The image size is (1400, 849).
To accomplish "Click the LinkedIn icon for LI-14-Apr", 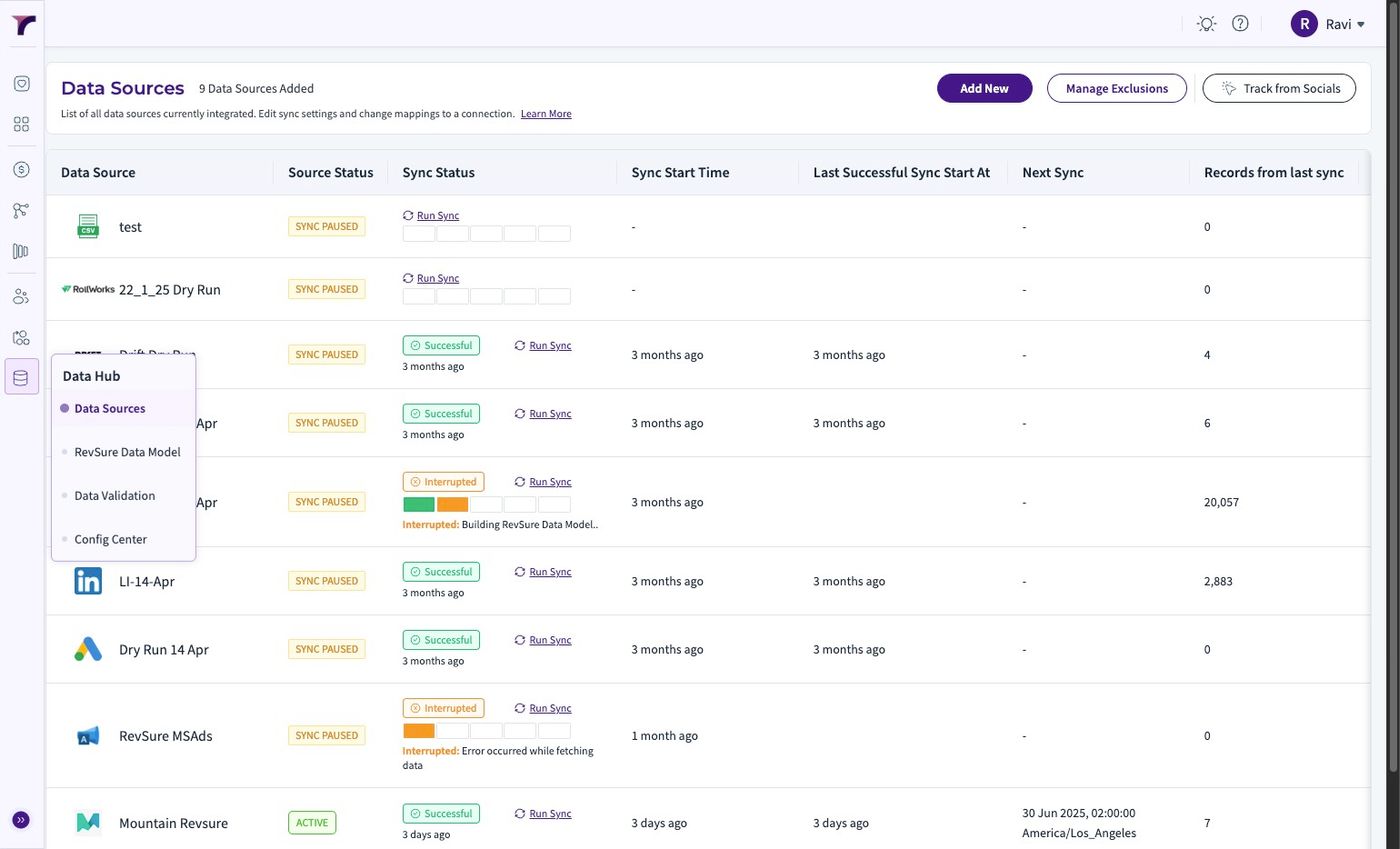I will pyautogui.click(x=88, y=581).
